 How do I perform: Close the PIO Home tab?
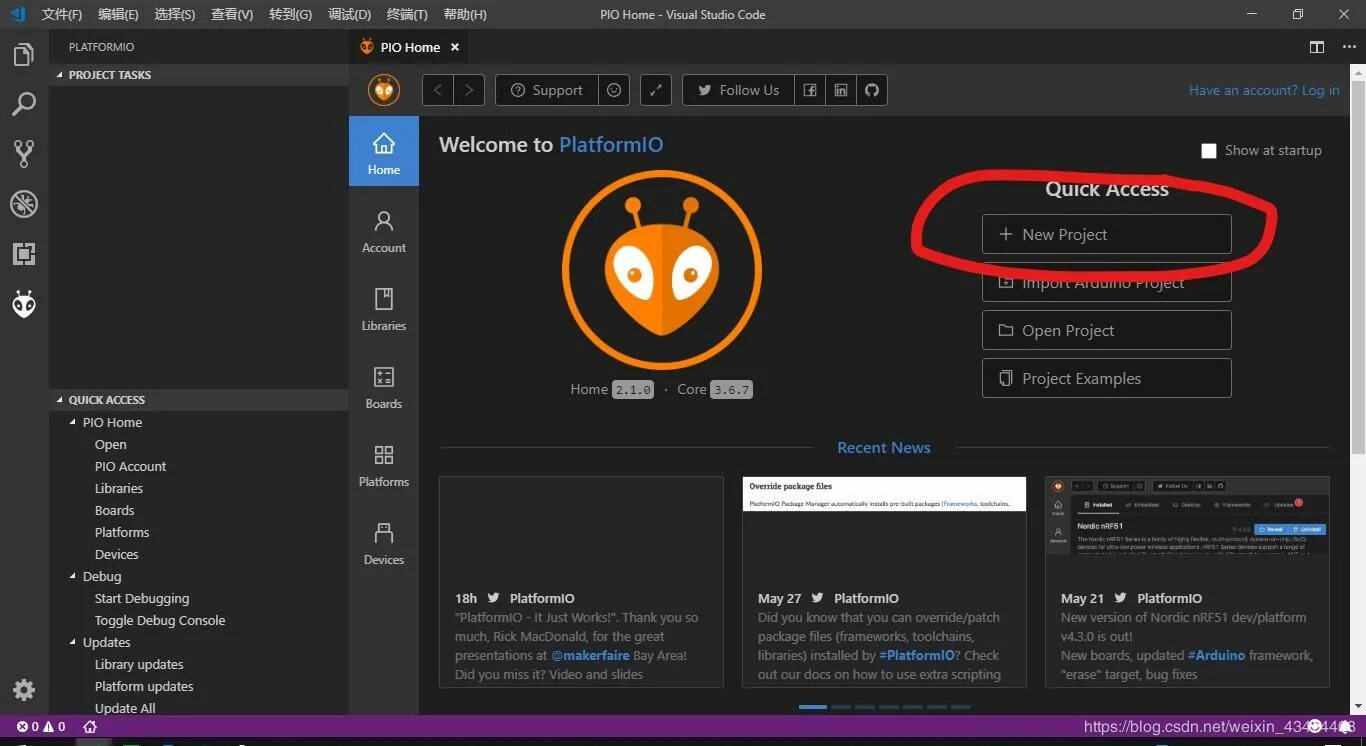pyautogui.click(x=455, y=47)
